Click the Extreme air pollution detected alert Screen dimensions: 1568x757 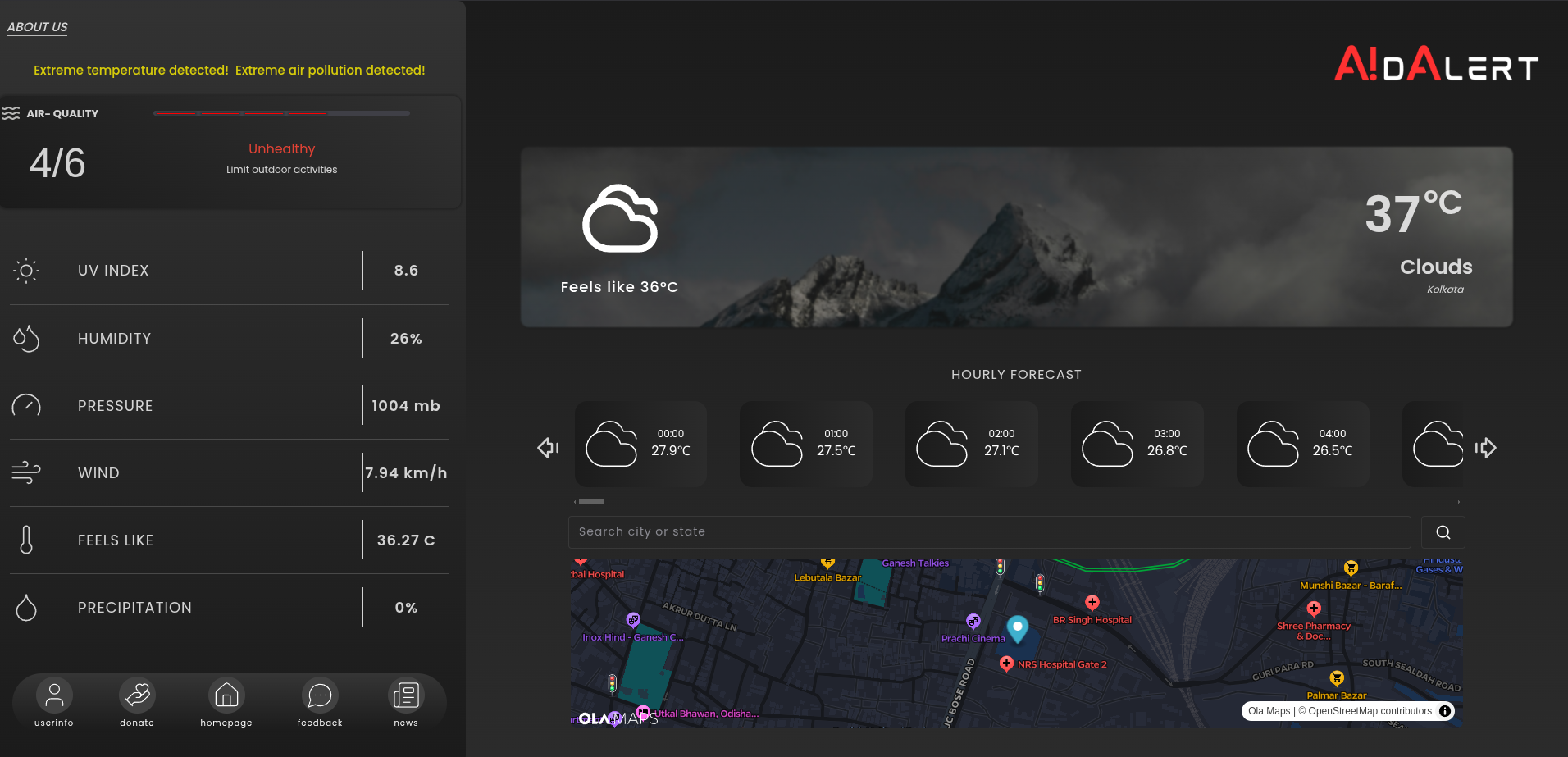[x=330, y=71]
